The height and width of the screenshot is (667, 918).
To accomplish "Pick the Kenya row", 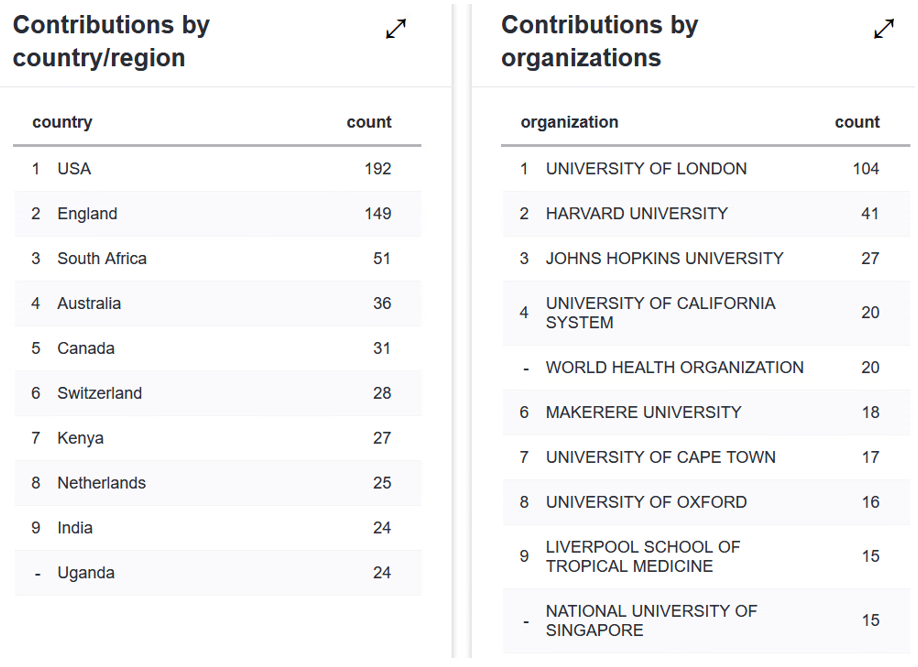I will point(80,439).
